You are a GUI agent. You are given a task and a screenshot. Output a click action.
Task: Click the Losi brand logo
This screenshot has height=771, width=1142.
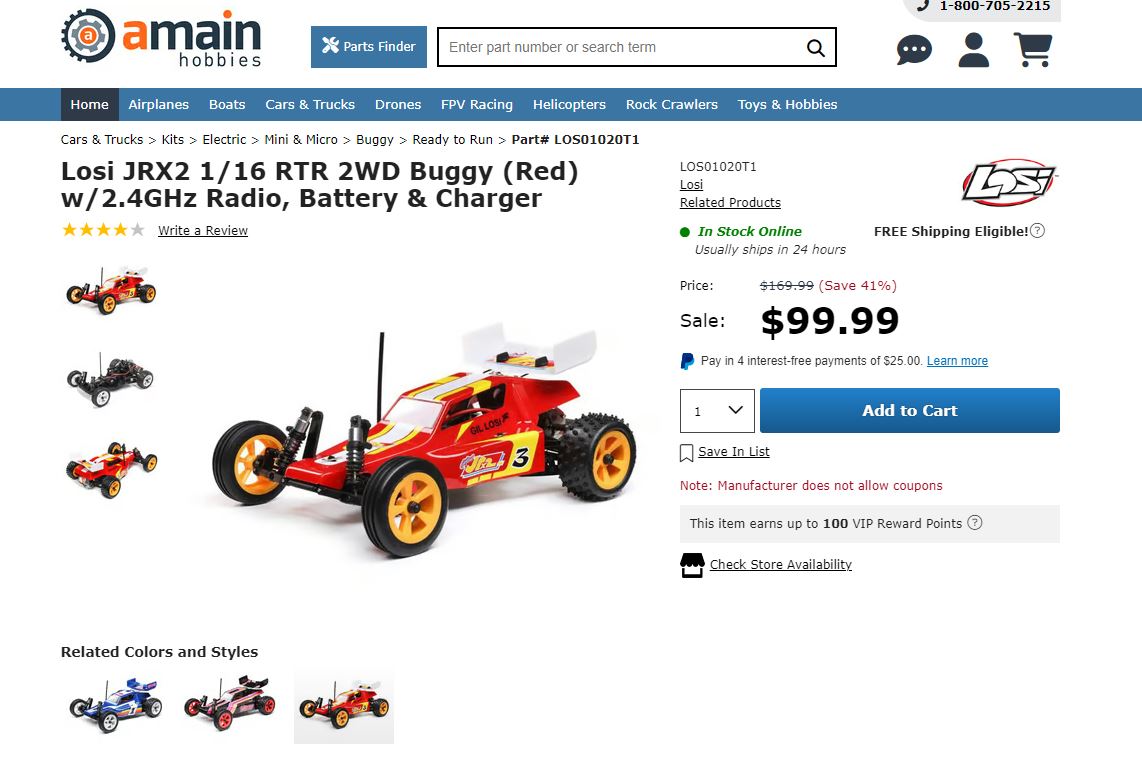click(x=1009, y=182)
